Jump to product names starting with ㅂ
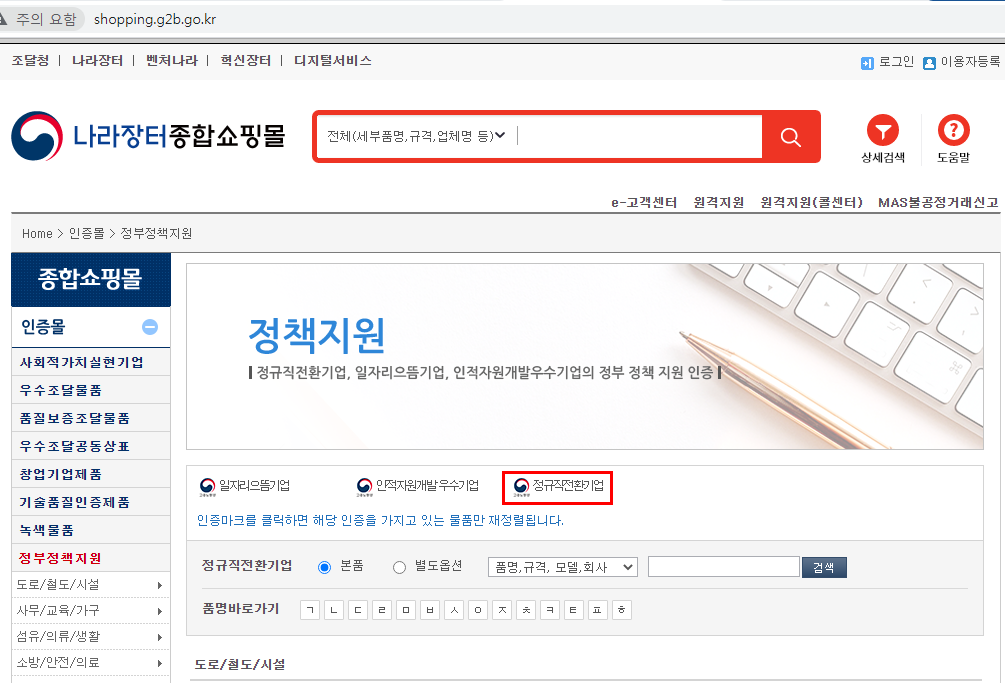Viewport: 1005px width, 683px height. pyautogui.click(x=430, y=610)
